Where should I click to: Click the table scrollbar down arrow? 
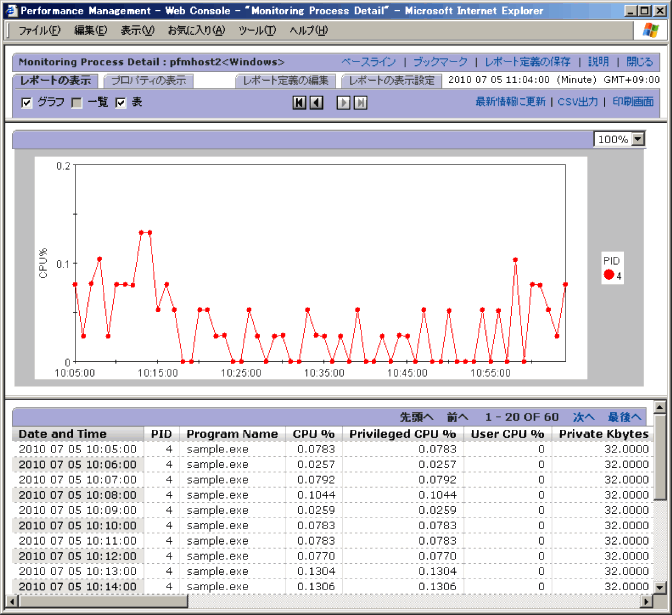pos(659,586)
